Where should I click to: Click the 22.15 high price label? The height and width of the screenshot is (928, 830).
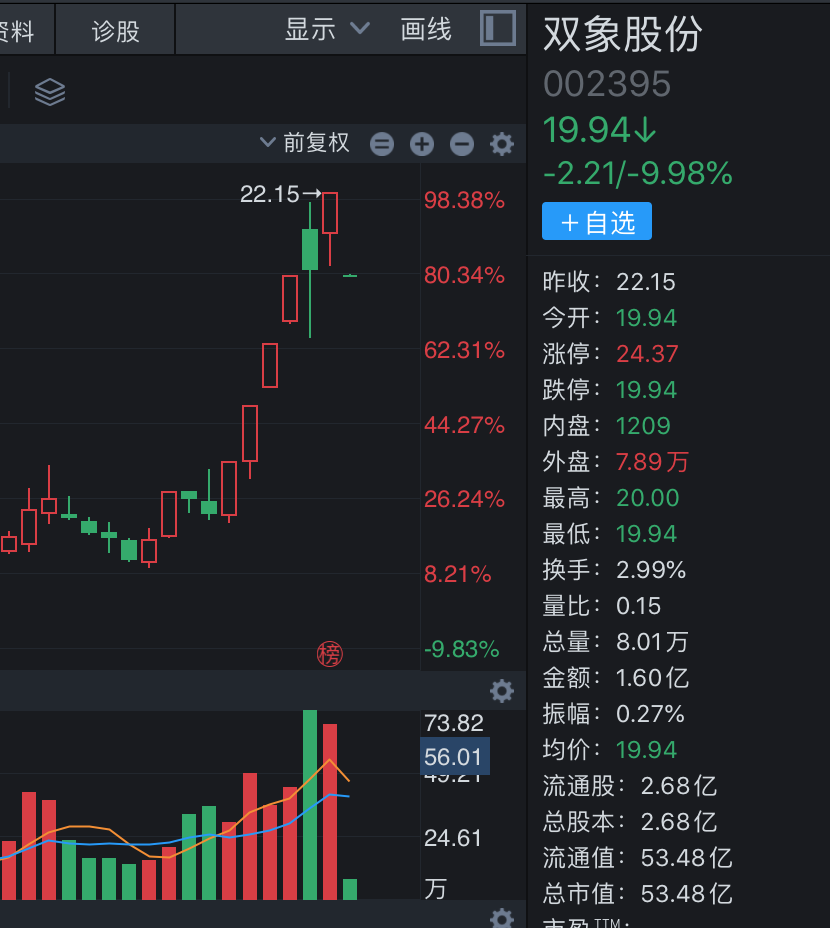pyautogui.click(x=269, y=194)
